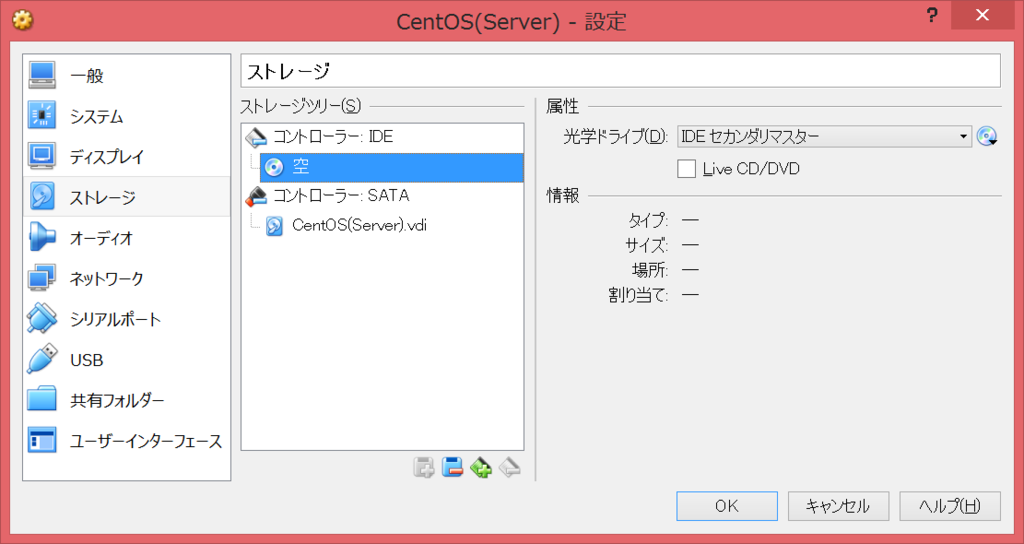This screenshot has height=544, width=1024.
Task: Confirm settings with the OK button
Action: pyautogui.click(x=727, y=506)
